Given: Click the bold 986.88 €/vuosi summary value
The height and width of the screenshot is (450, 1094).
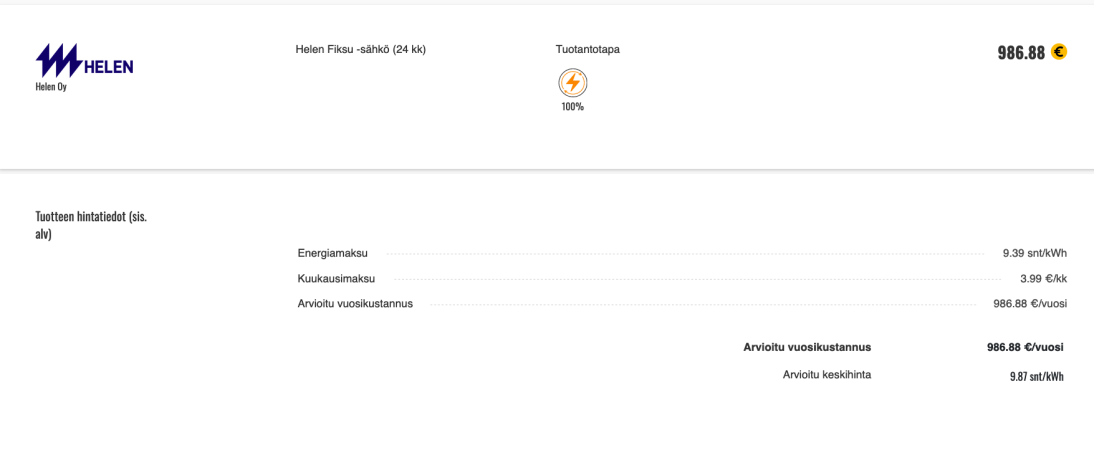Looking at the screenshot, I should [x=1025, y=347].
